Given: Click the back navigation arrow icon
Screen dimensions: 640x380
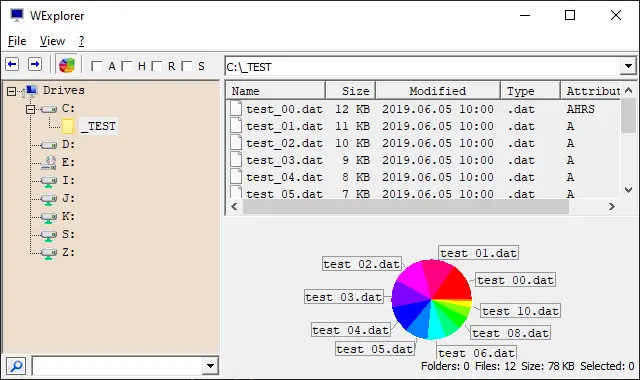Looking at the screenshot, I should (x=12, y=64).
